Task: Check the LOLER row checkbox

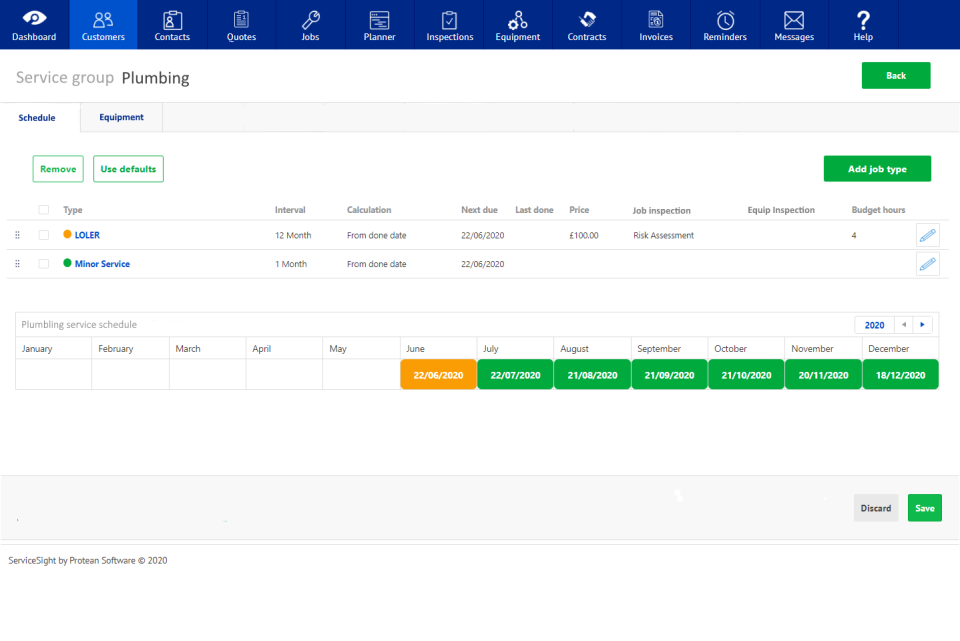Action: [44, 235]
